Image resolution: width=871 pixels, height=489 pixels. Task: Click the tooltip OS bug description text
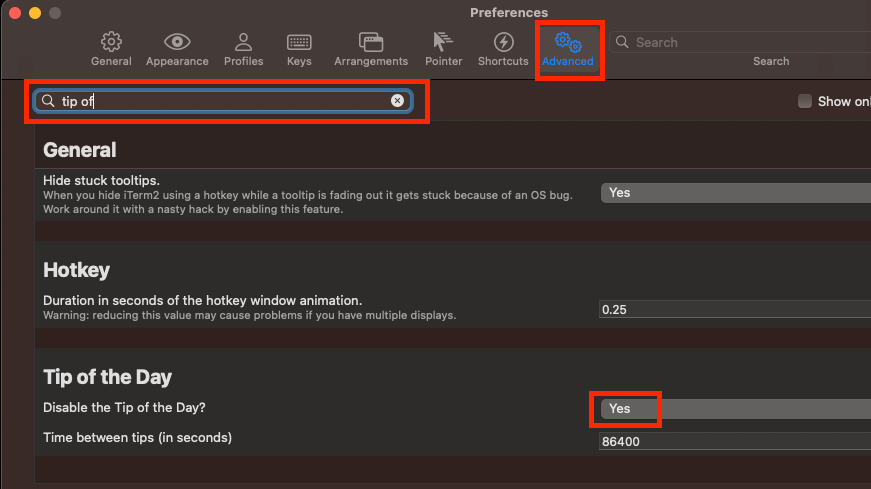pyautogui.click(x=307, y=202)
